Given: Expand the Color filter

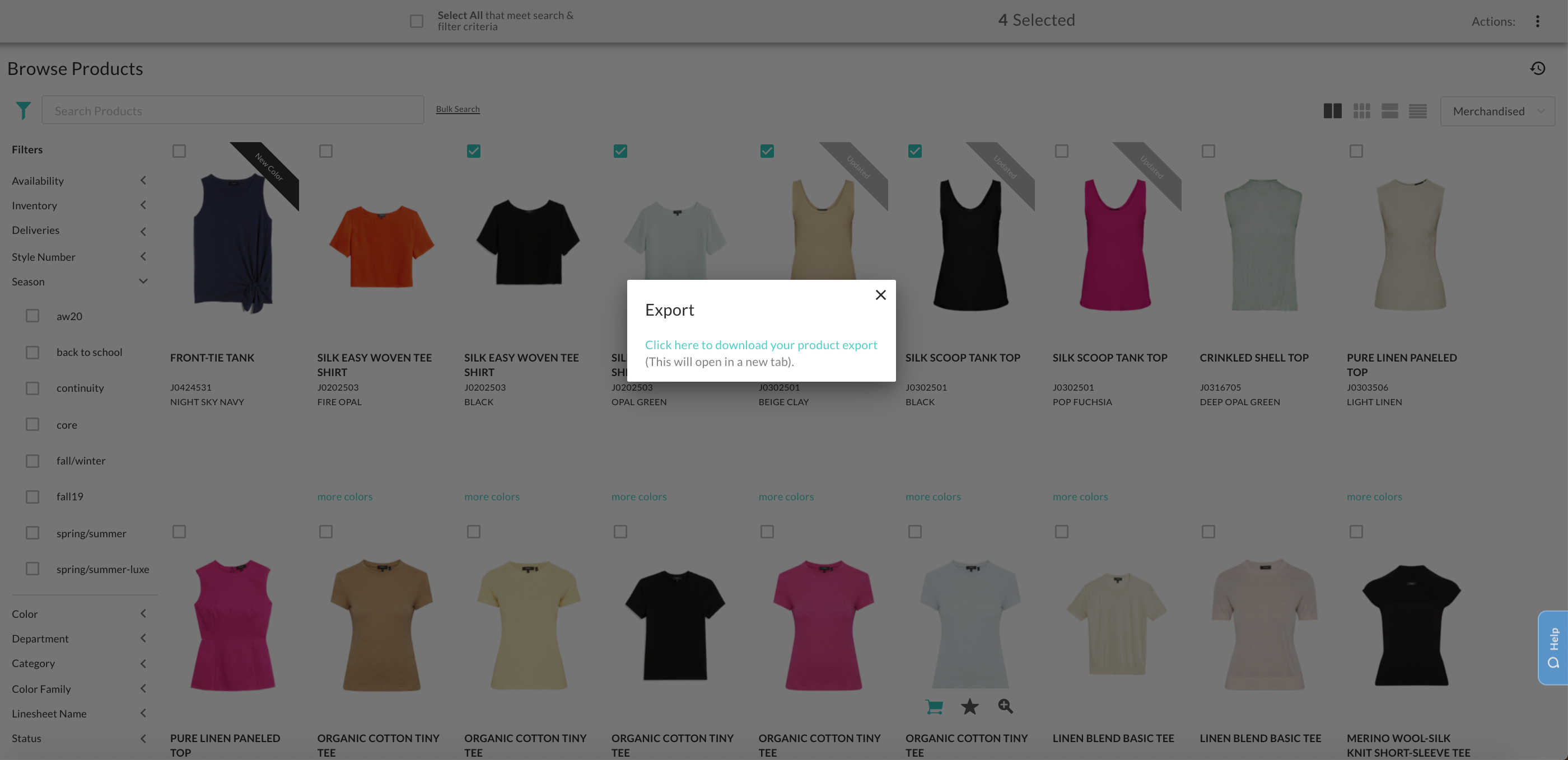Looking at the screenshot, I should tap(79, 614).
